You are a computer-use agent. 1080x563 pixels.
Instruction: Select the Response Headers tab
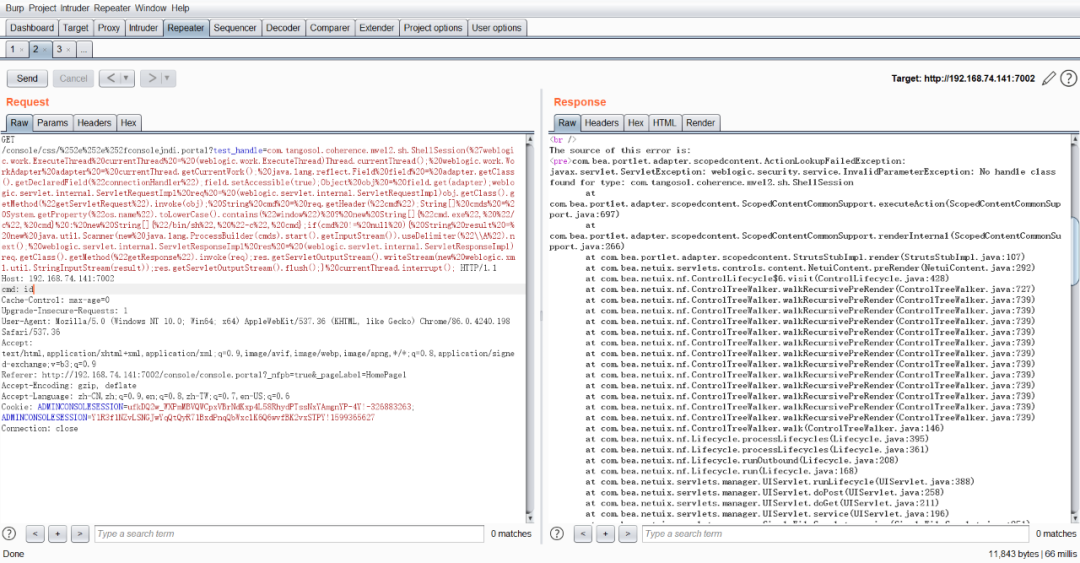(x=601, y=123)
